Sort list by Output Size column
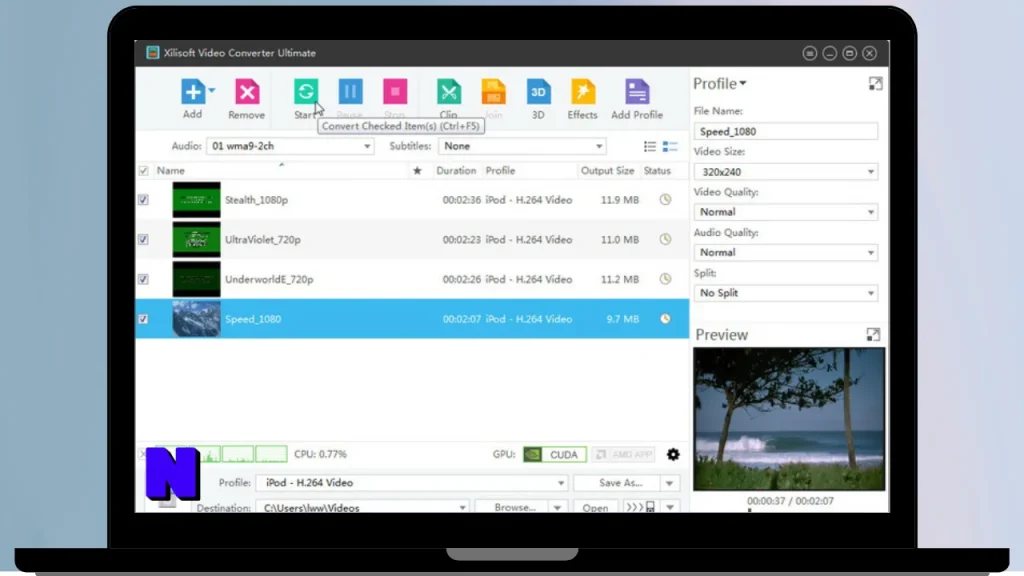This screenshot has height=576, width=1024. click(607, 171)
